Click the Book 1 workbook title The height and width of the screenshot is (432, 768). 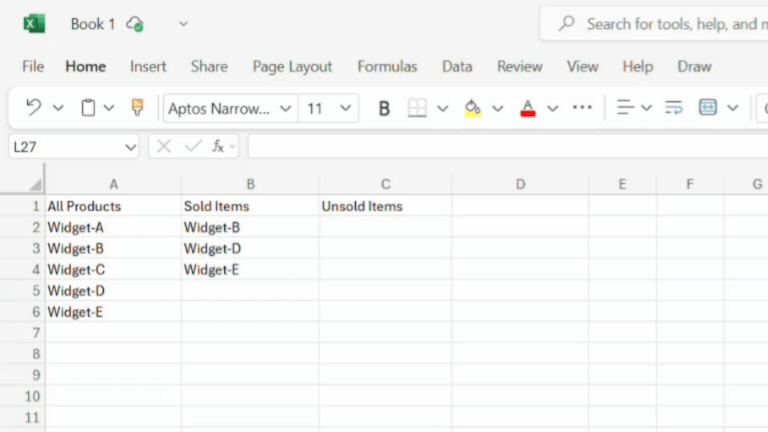coord(93,24)
